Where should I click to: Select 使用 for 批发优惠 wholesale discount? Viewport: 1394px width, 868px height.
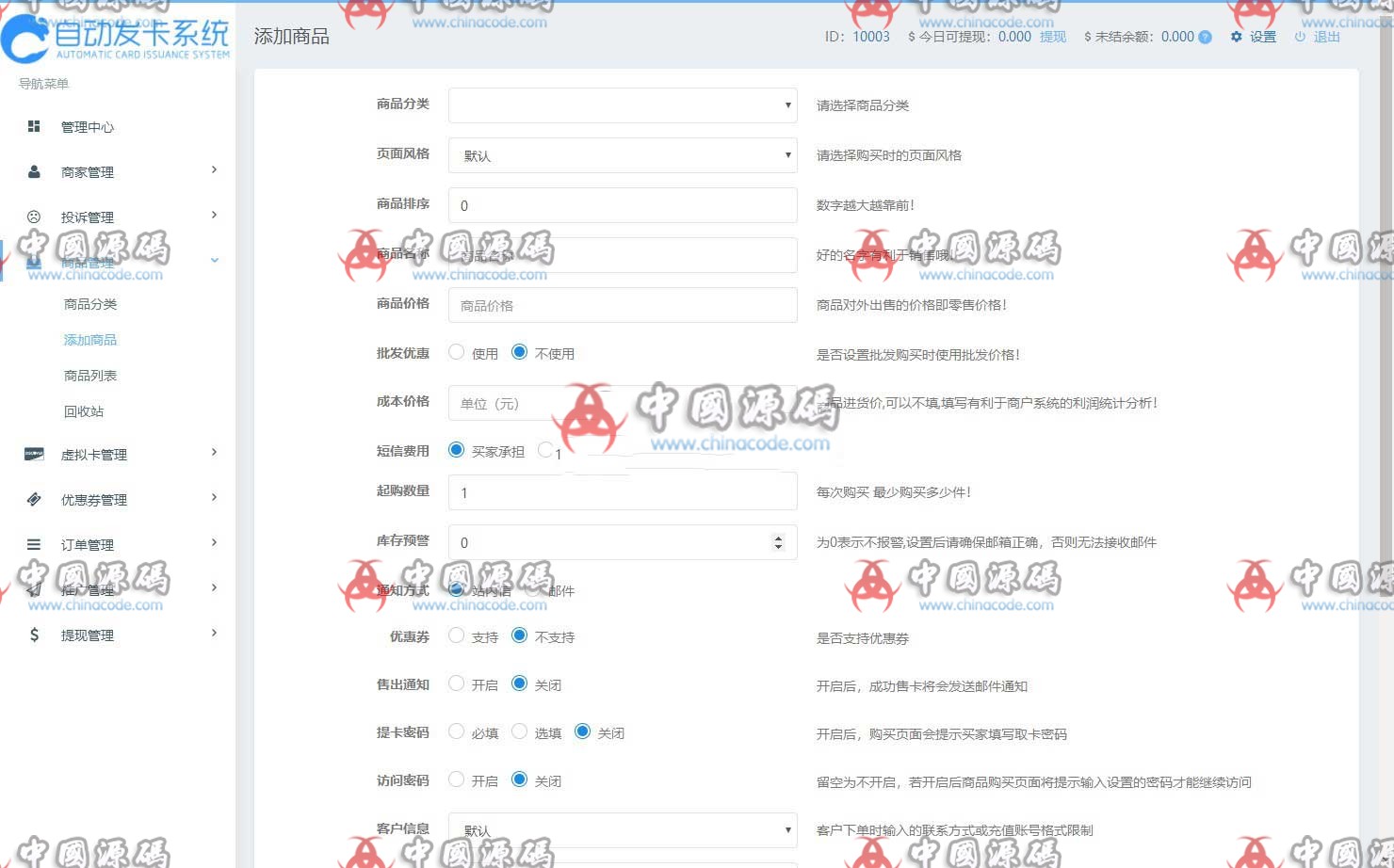(x=456, y=351)
